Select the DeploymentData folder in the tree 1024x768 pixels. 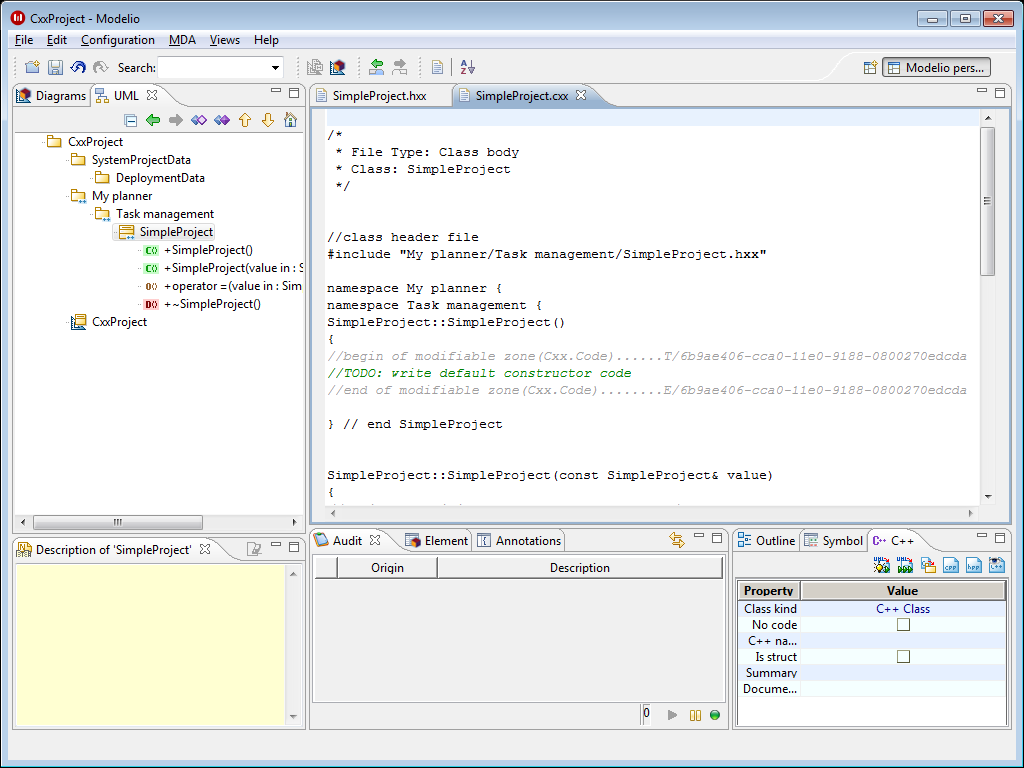[x=160, y=178]
